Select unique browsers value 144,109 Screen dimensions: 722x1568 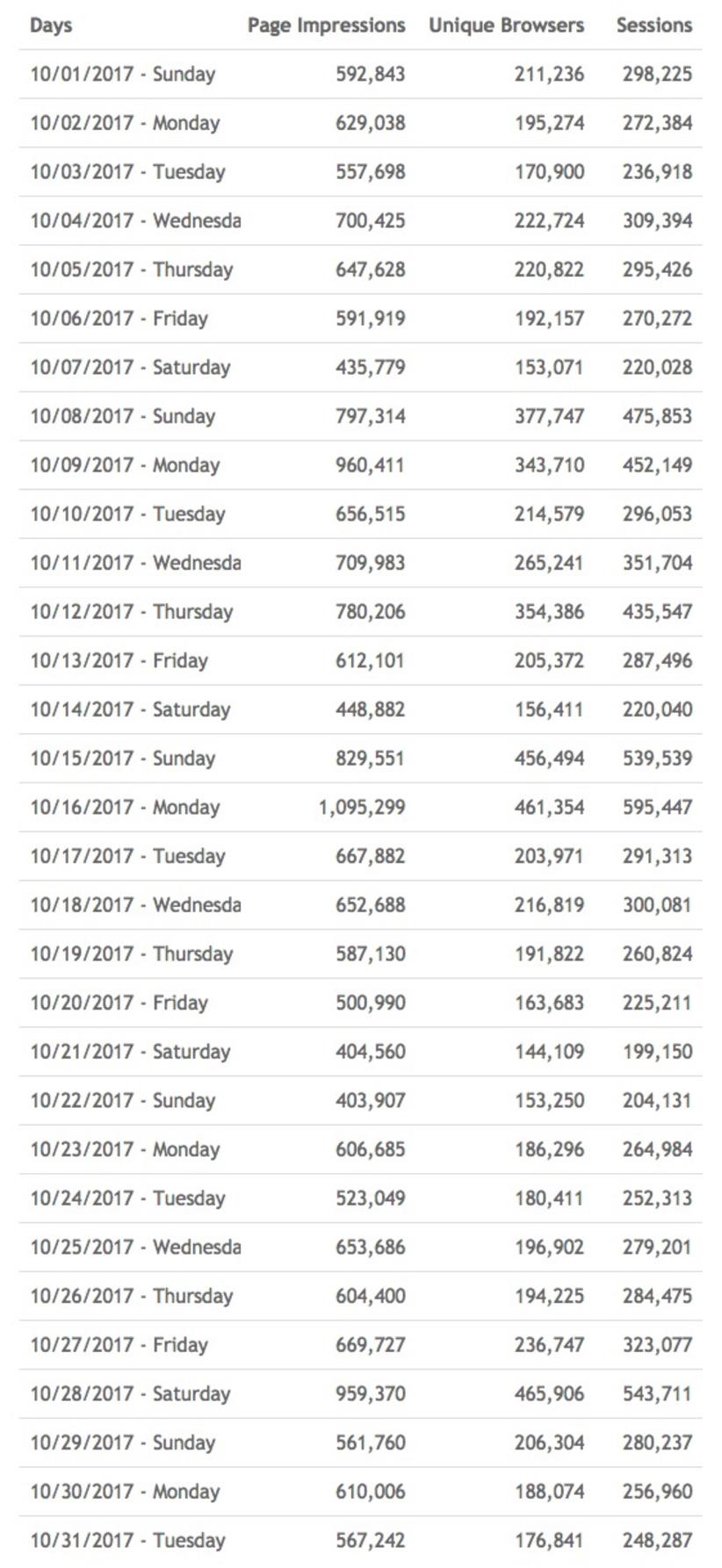pyautogui.click(x=549, y=1051)
